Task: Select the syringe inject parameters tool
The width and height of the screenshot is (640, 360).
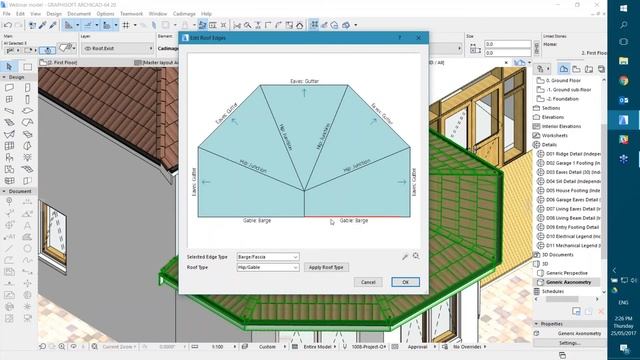Action: point(53,25)
